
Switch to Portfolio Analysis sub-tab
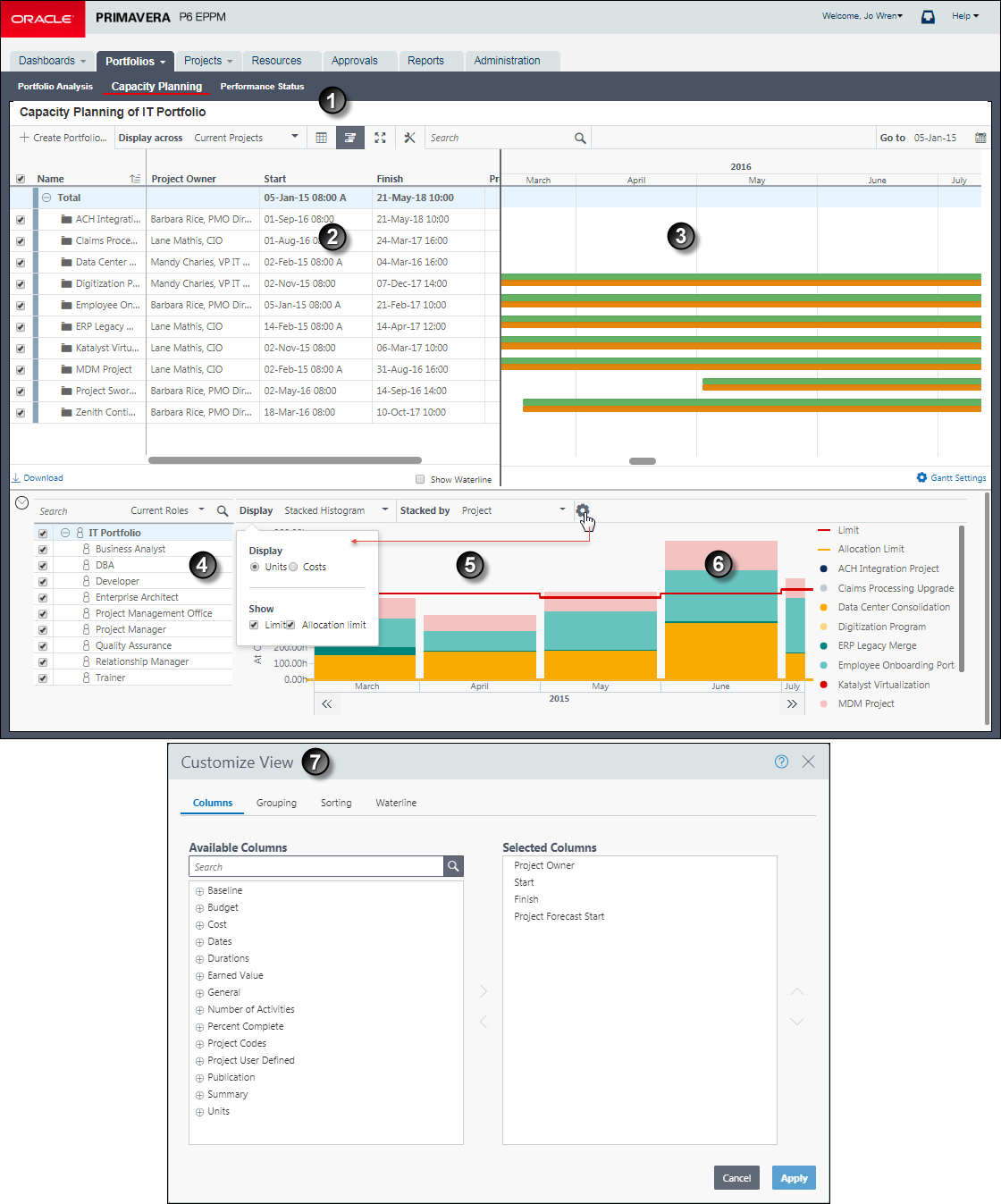pyautogui.click(x=55, y=87)
